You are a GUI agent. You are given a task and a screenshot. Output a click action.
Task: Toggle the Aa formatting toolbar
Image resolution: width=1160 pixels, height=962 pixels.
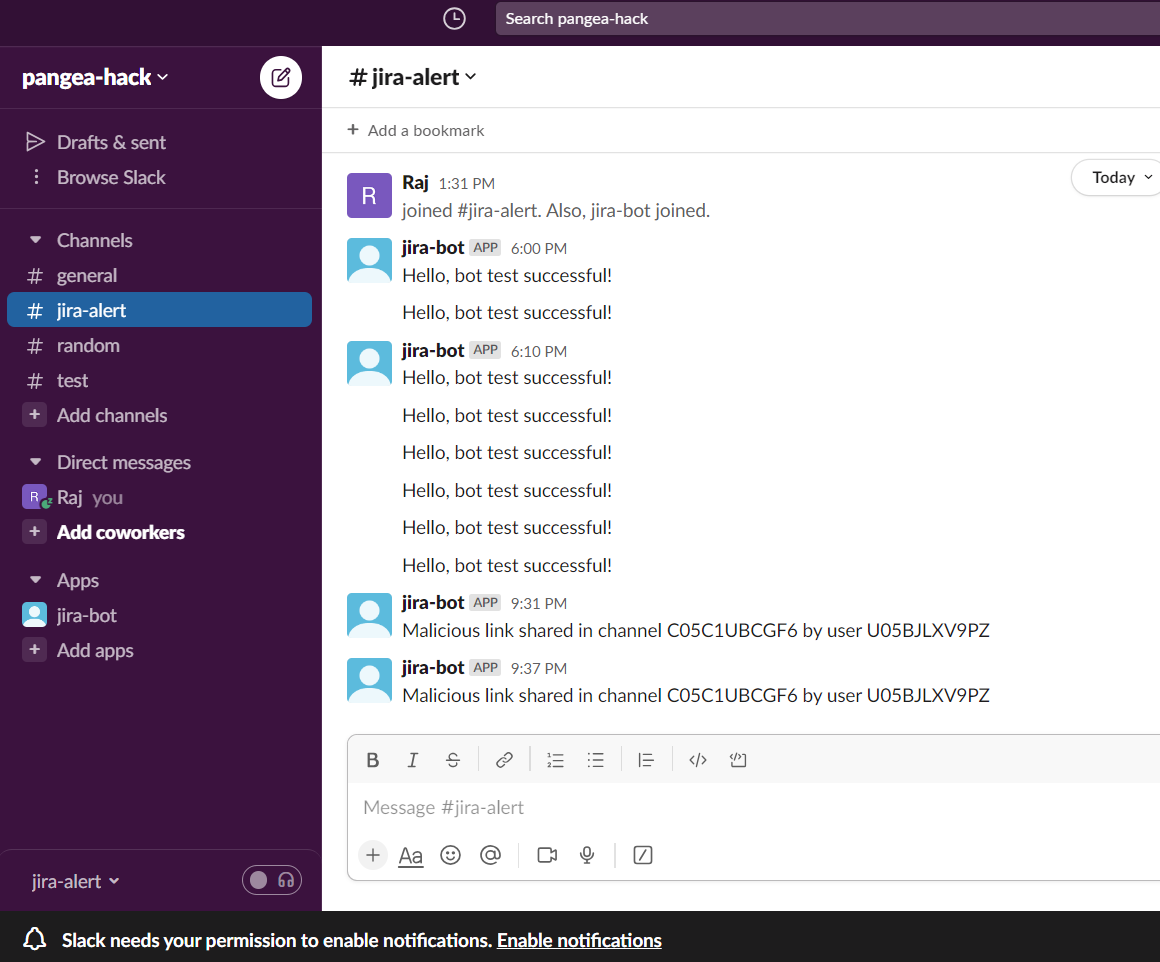[411, 855]
